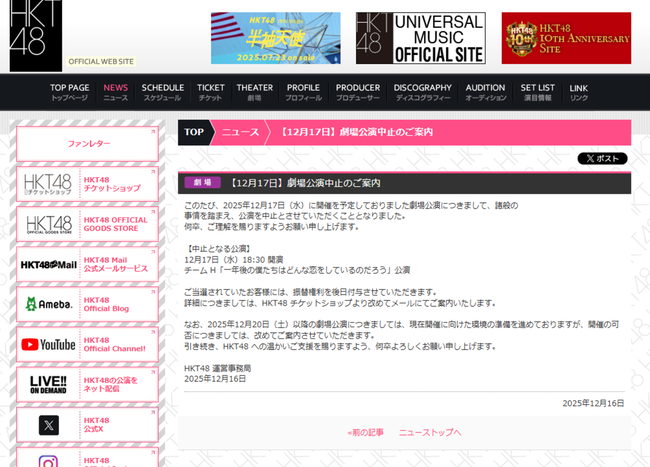Open the NEWS menu item
Image resolution: width=650 pixels, height=467 pixels.
(115, 92)
